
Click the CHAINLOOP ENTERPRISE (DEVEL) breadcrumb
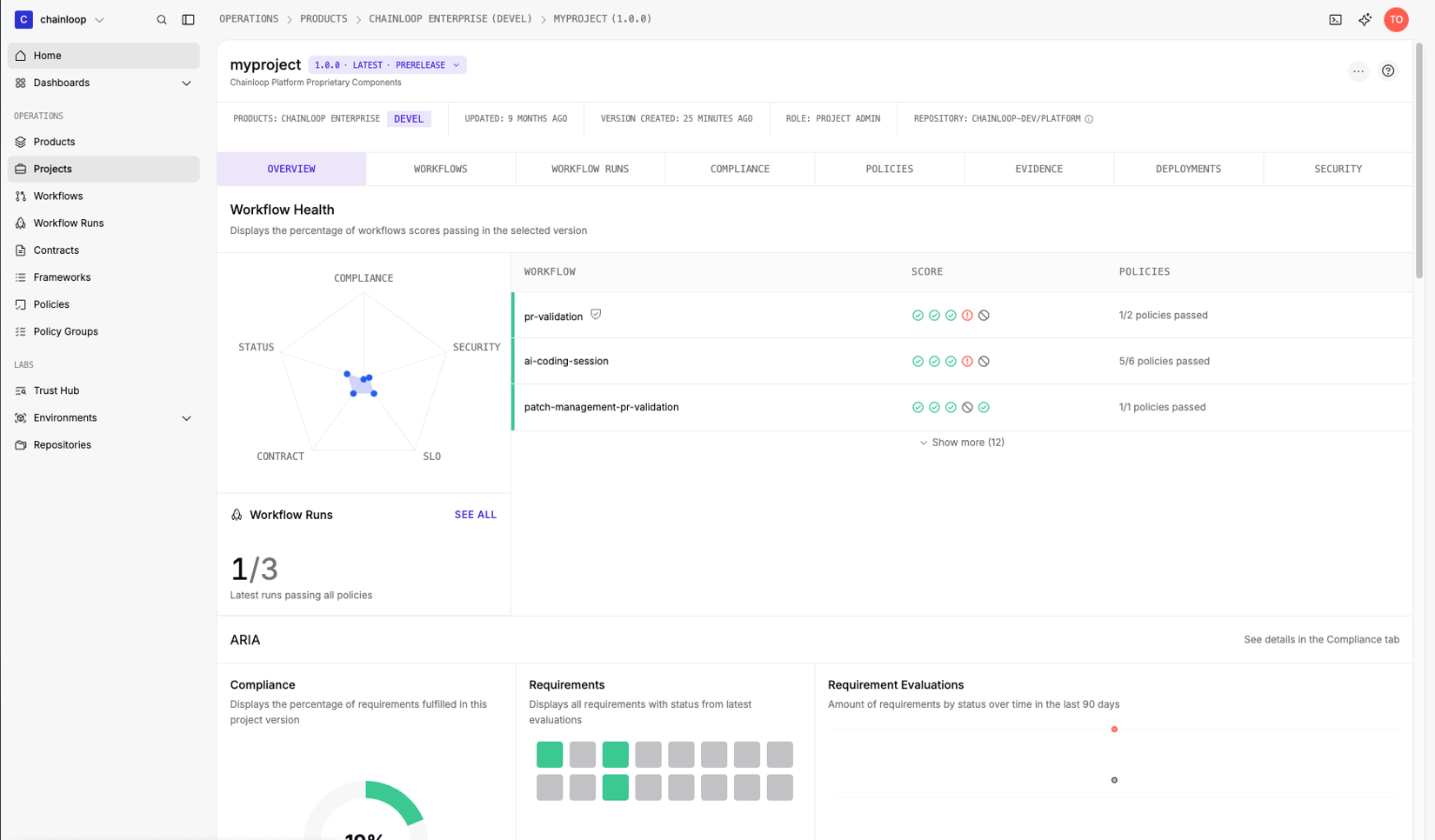[451, 19]
